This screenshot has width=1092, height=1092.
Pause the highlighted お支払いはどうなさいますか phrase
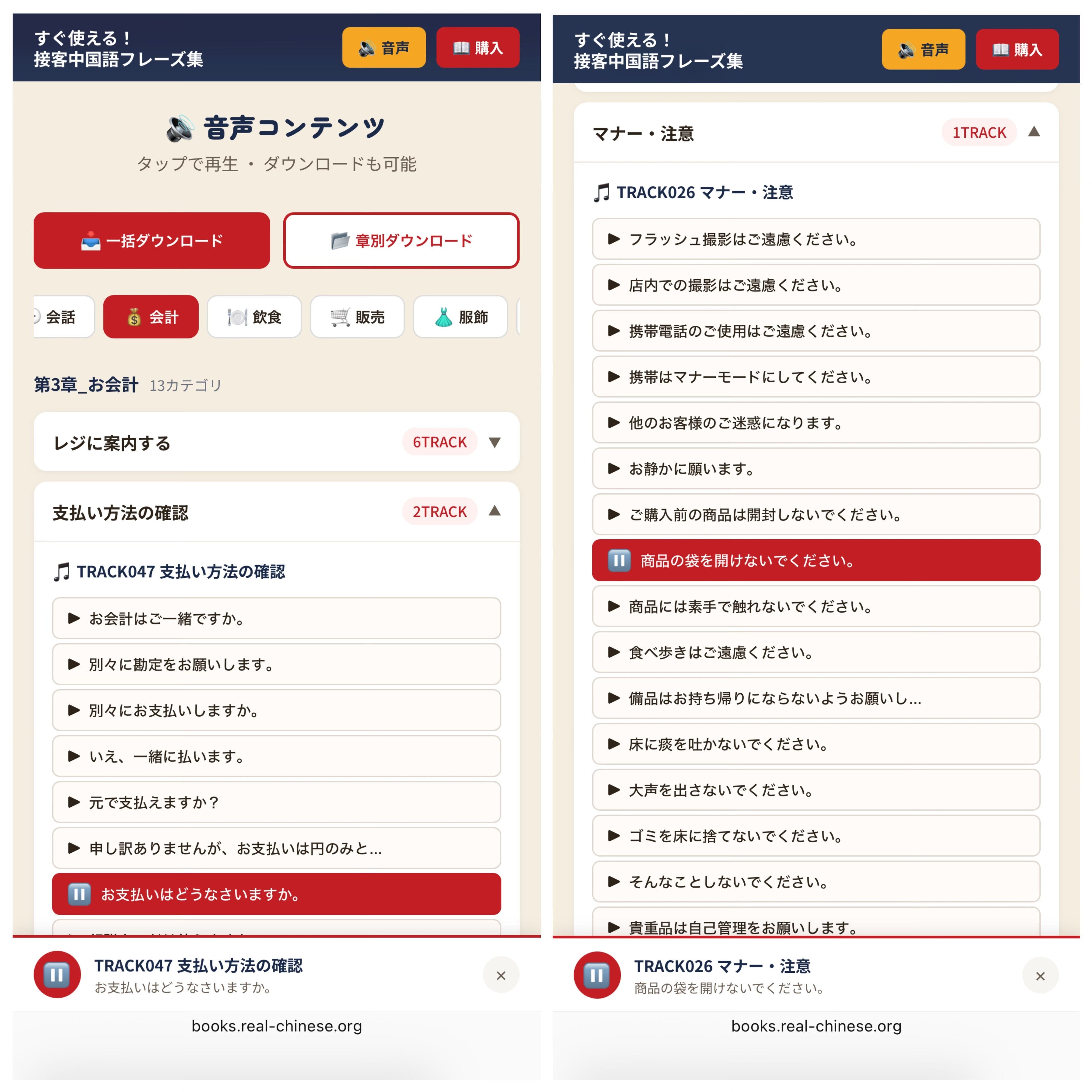point(276,894)
